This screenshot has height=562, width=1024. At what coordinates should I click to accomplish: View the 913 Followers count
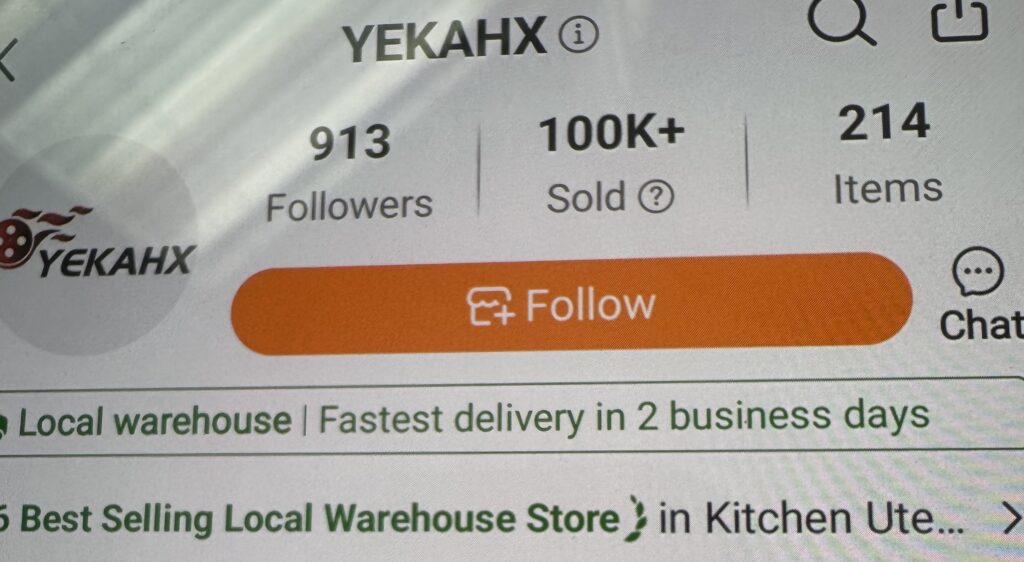click(349, 173)
